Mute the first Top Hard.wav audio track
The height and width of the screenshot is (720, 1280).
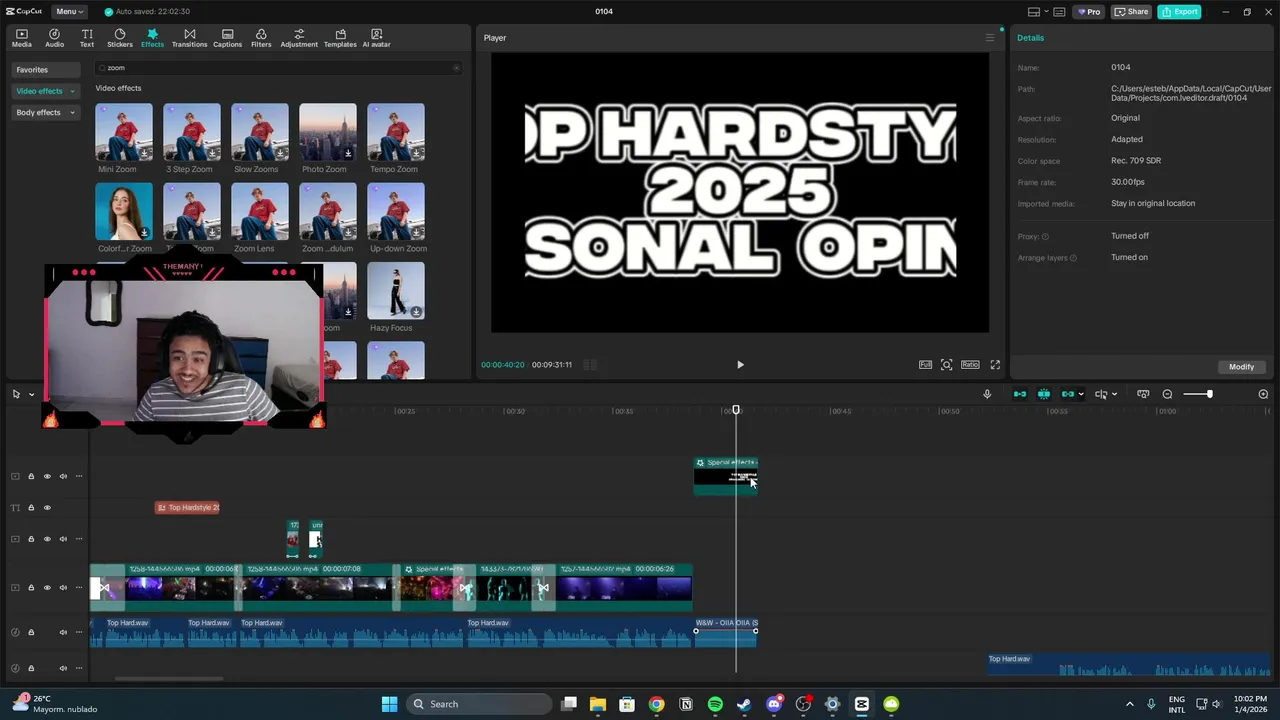[63, 632]
